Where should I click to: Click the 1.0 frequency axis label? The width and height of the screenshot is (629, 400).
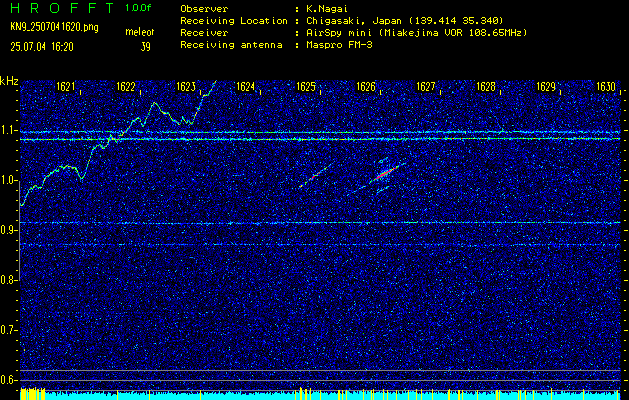coord(8,181)
